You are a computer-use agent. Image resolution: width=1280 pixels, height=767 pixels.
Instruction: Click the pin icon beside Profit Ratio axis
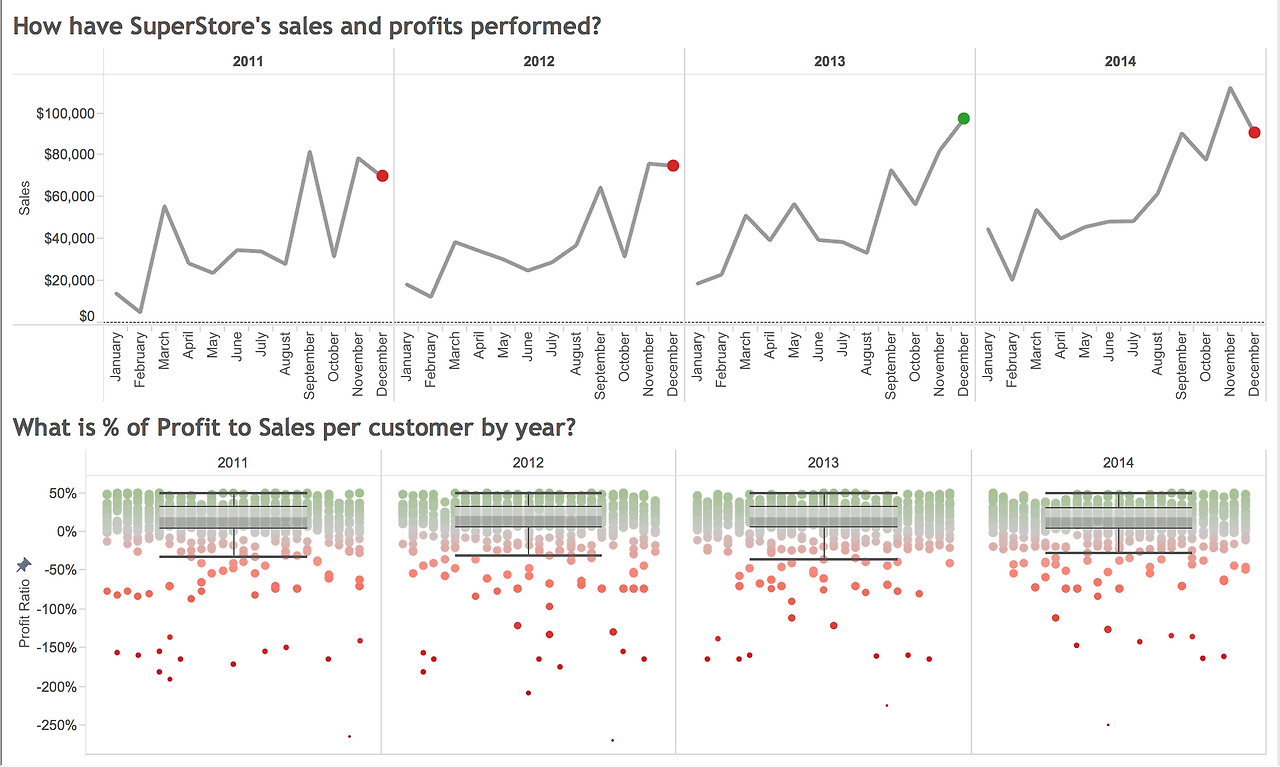[x=24, y=566]
